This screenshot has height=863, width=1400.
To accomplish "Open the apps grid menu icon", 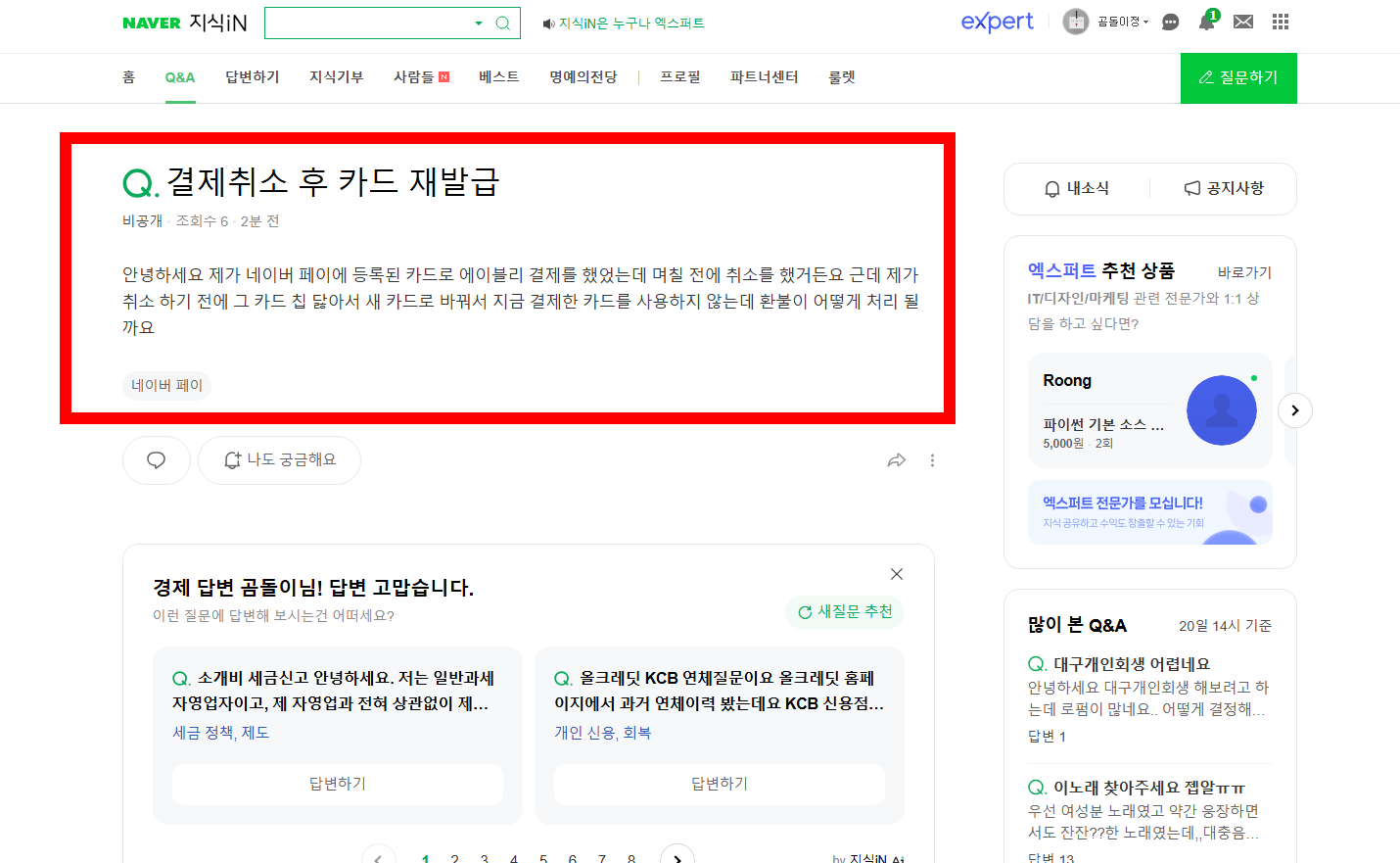I will 1281,22.
